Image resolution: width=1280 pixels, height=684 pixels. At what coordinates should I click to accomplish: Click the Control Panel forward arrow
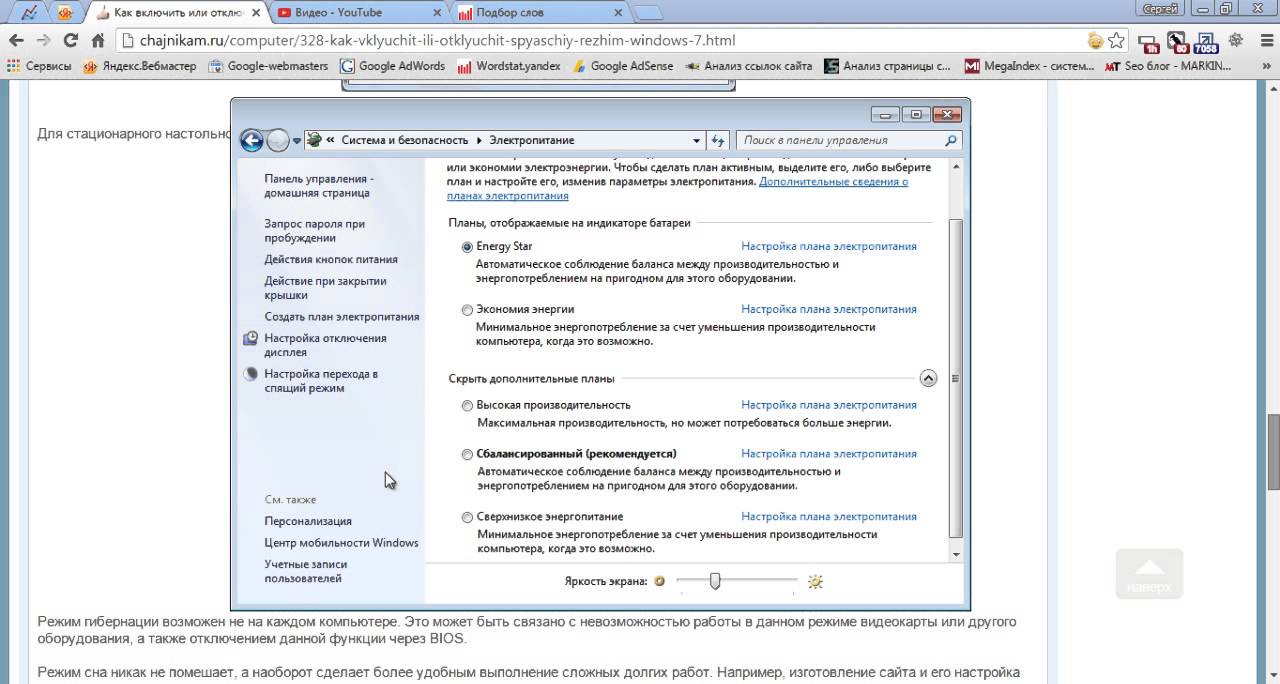click(278, 140)
